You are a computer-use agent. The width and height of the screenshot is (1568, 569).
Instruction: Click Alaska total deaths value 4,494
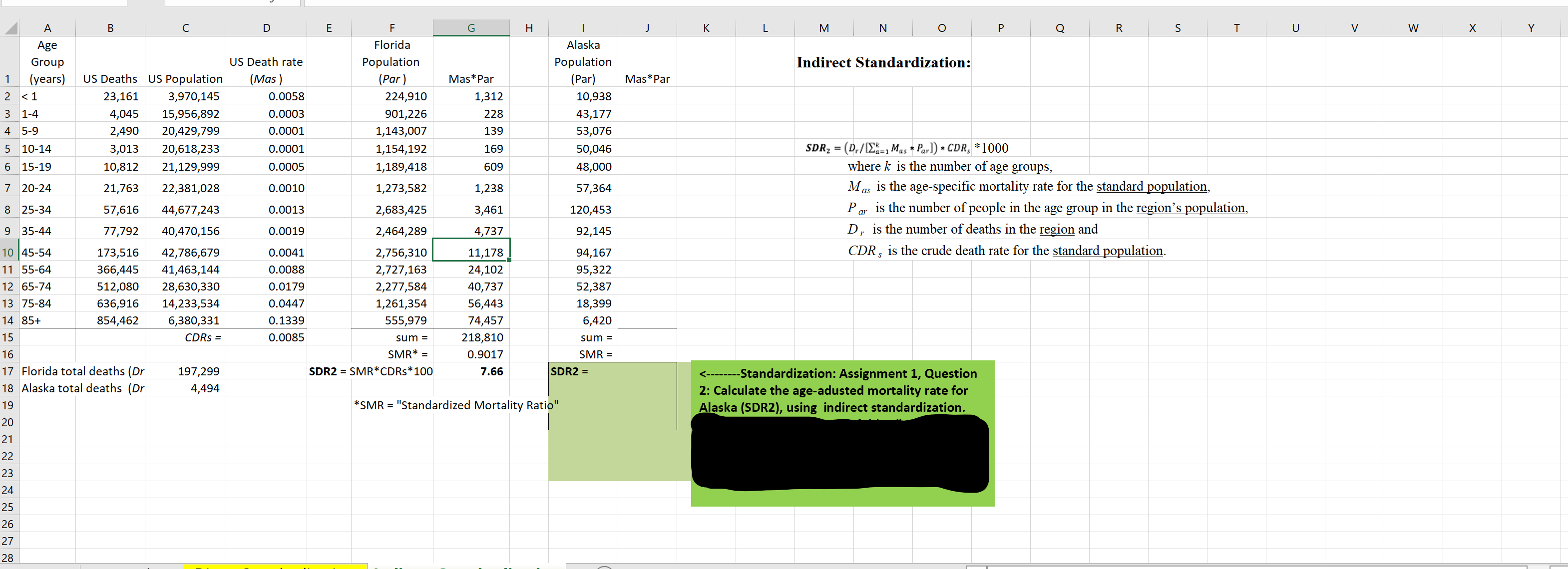(205, 388)
